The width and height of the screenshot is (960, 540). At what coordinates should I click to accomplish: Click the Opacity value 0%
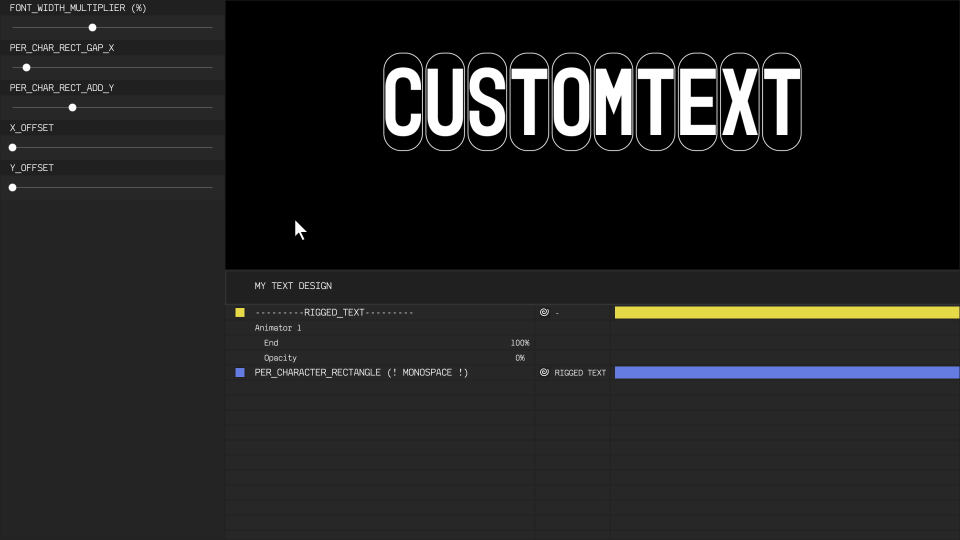520,358
